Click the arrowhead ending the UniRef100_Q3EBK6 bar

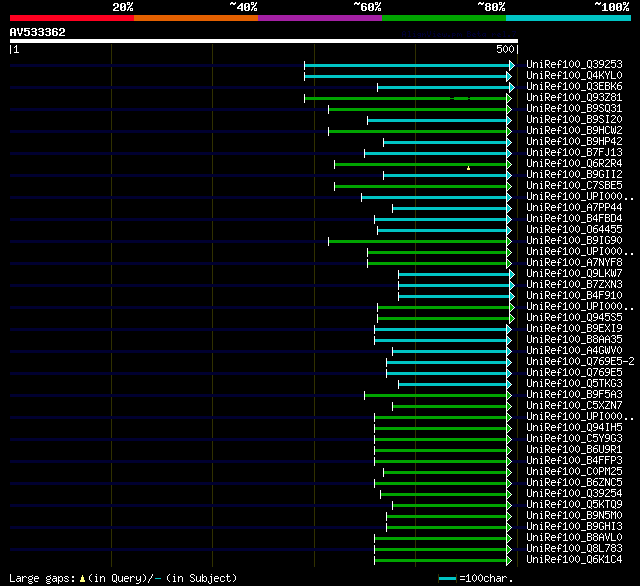(512, 87)
